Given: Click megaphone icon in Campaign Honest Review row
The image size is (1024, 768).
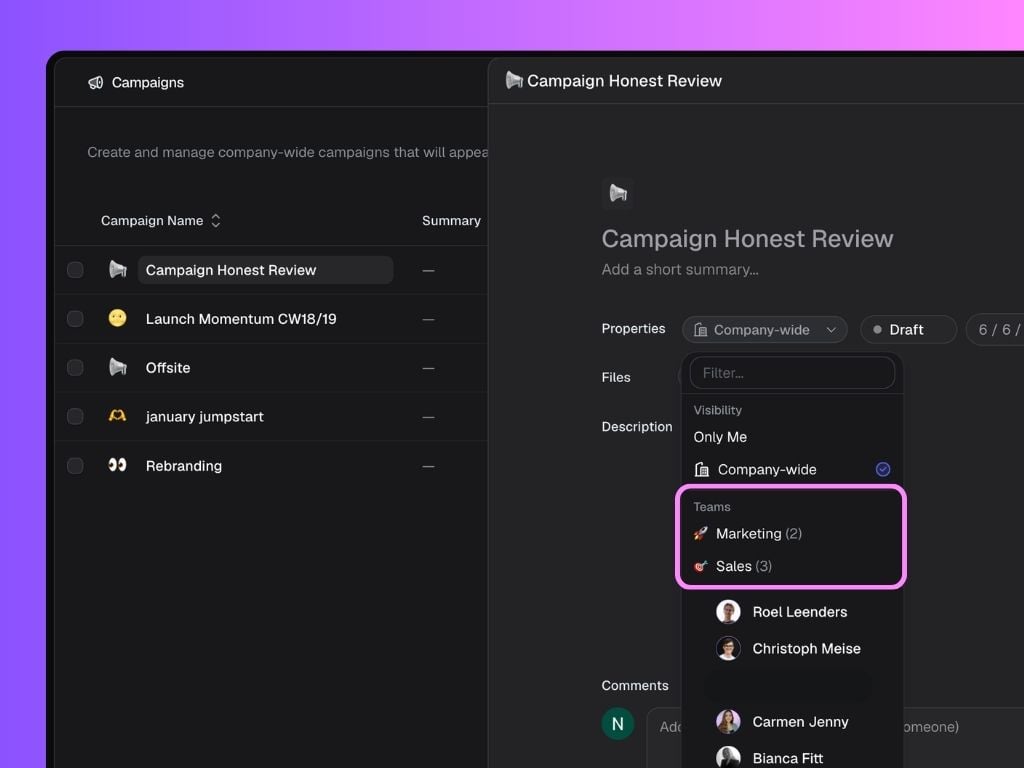Looking at the screenshot, I should pos(118,269).
